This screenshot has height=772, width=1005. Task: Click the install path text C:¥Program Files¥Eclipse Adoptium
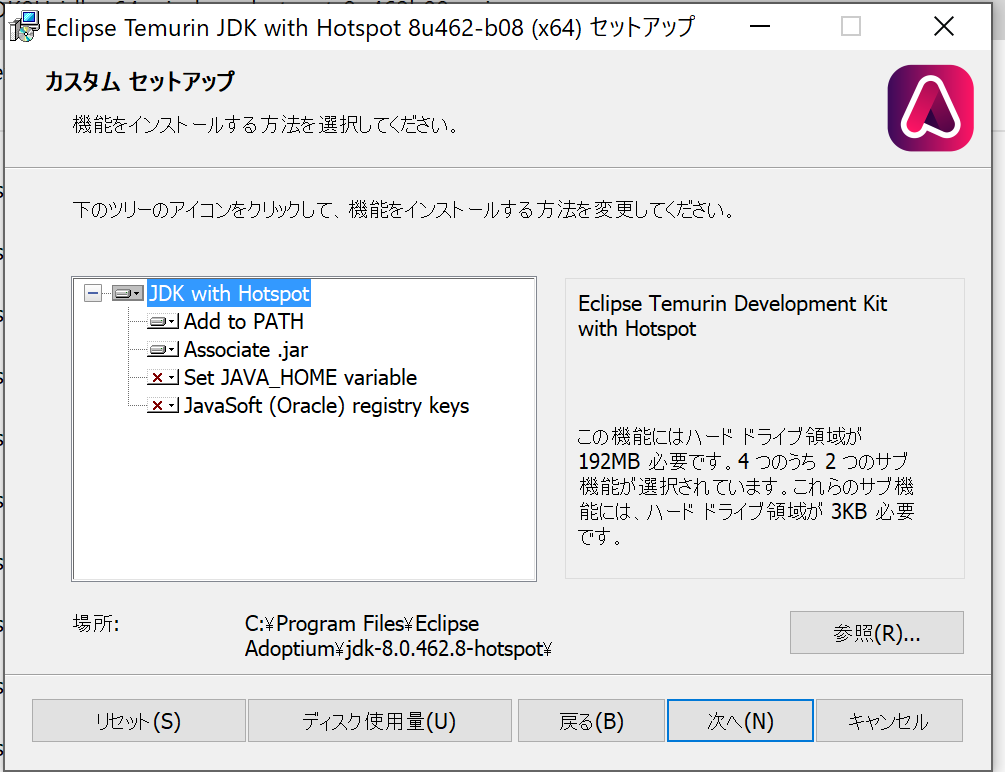tap(397, 636)
